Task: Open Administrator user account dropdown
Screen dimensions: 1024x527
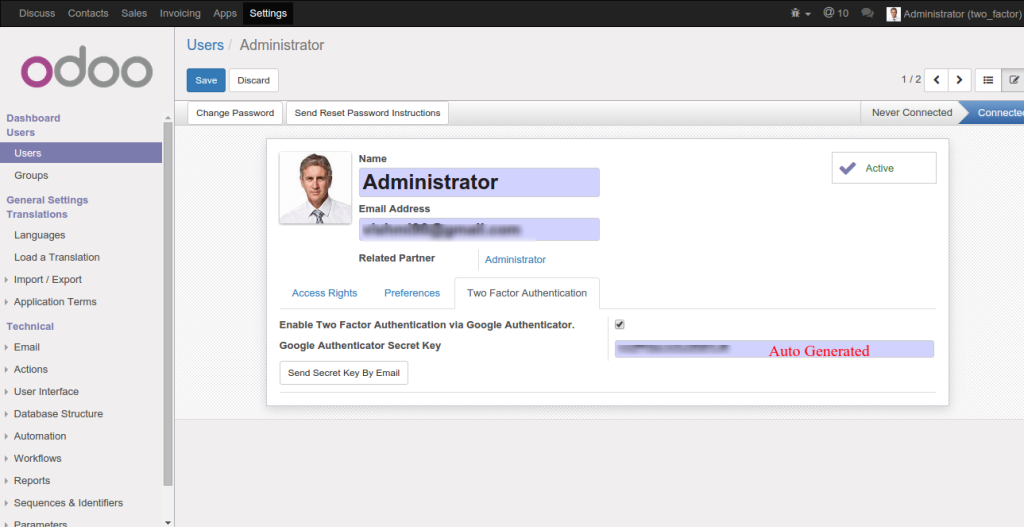Action: point(954,13)
